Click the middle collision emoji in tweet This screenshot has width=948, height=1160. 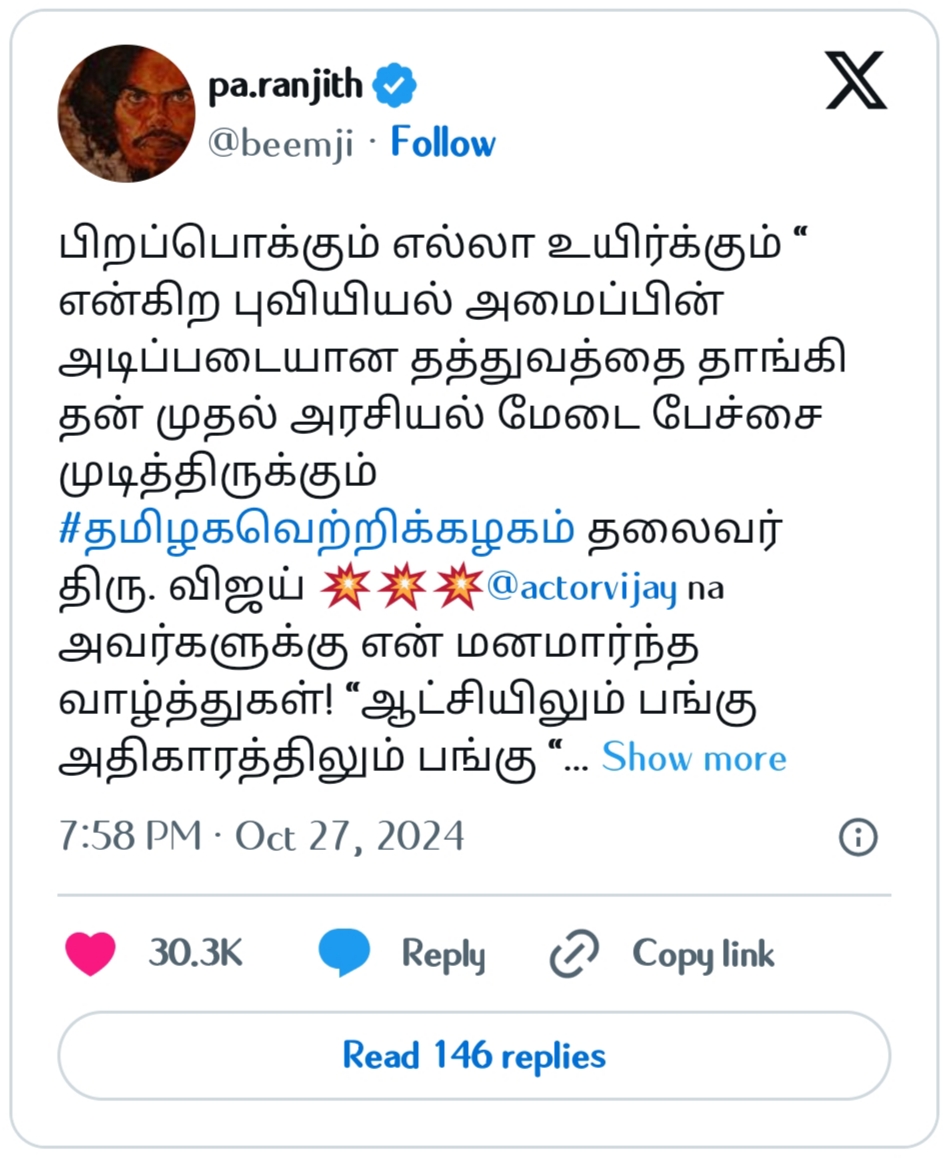click(402, 586)
